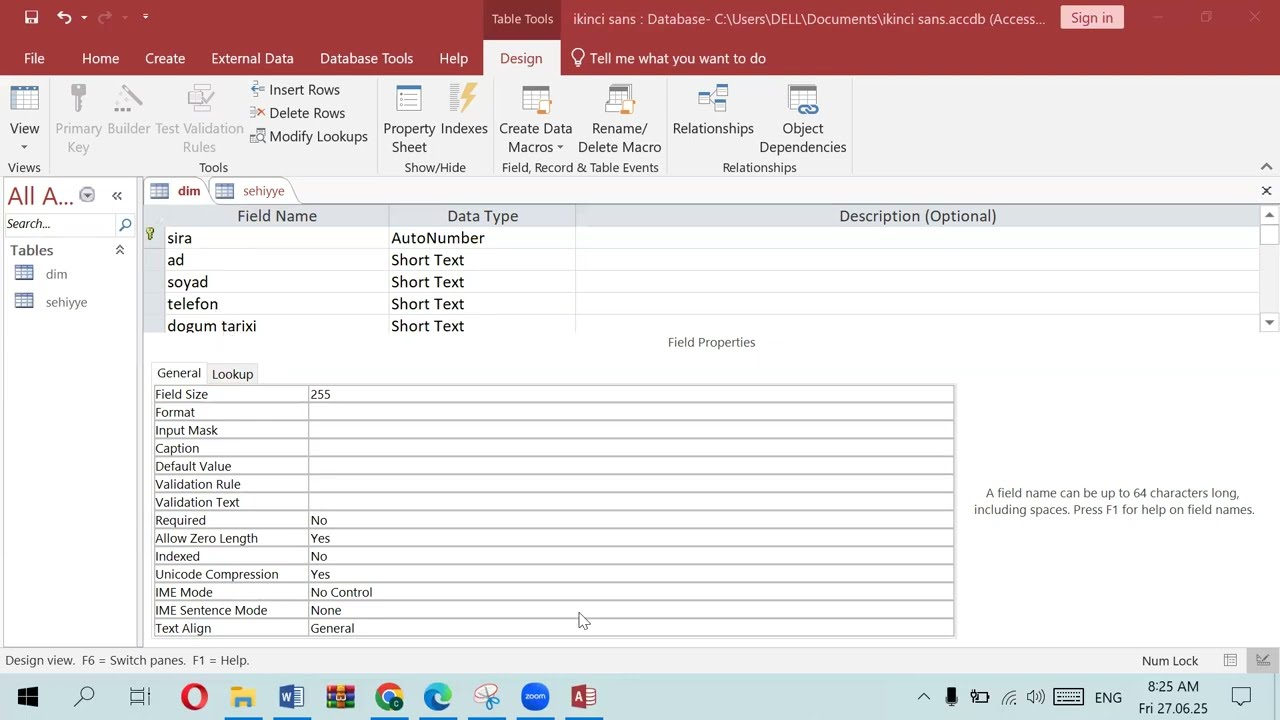Click the Text Align value General

click(x=630, y=628)
